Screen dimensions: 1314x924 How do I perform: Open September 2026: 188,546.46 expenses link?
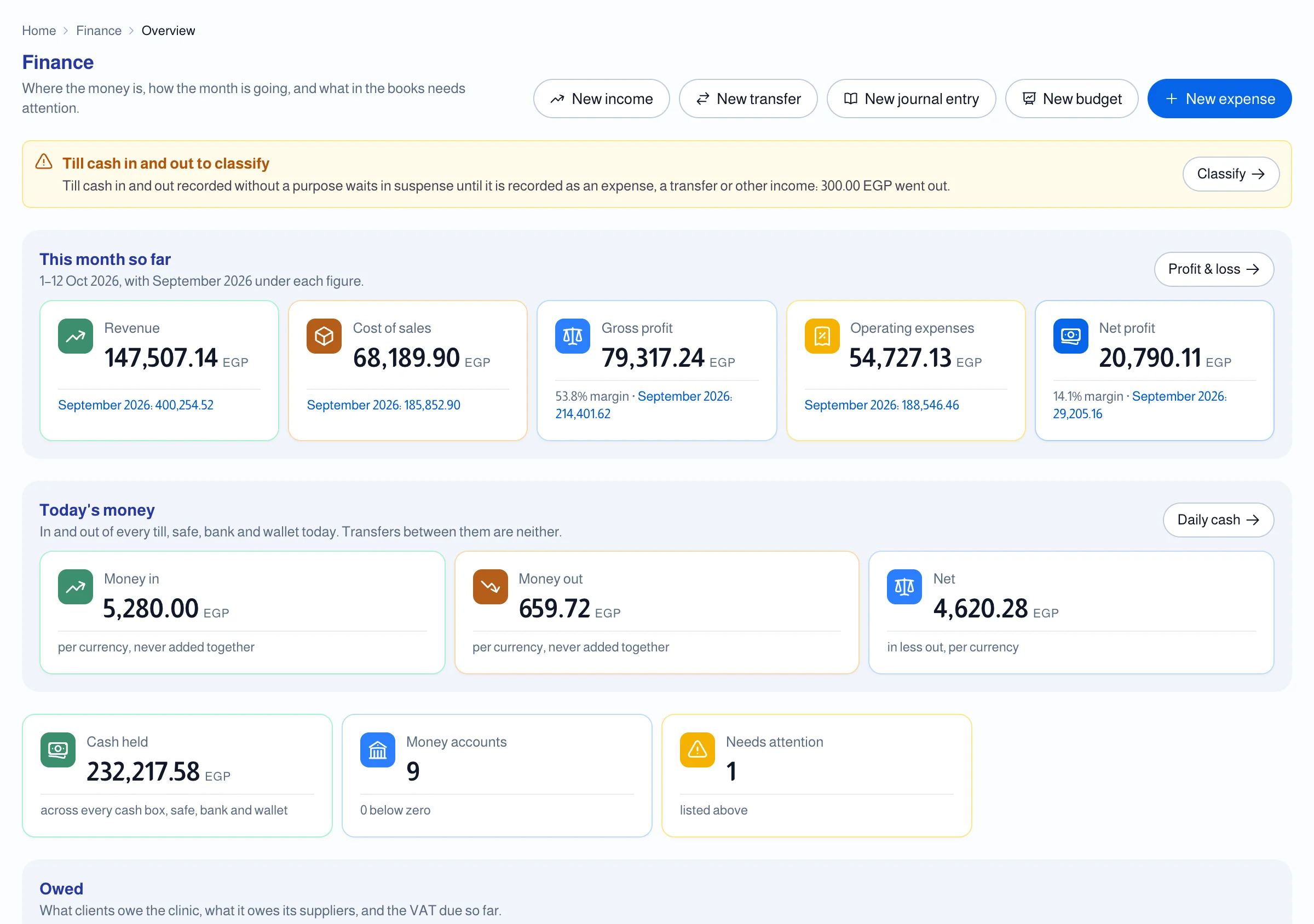[881, 405]
